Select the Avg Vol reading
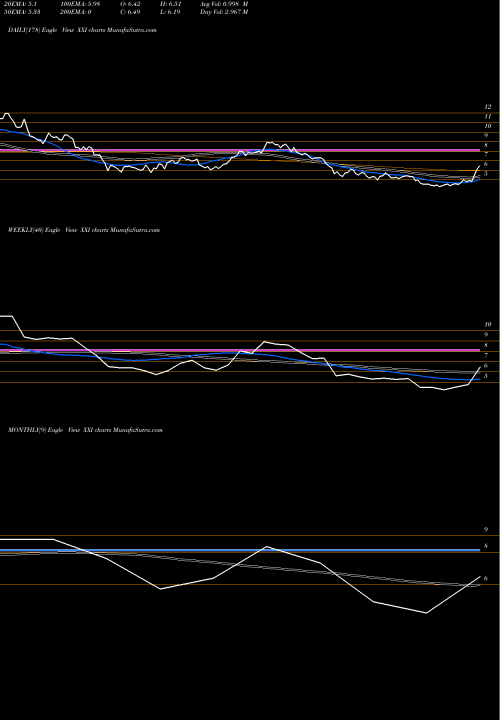The image size is (500, 720). click(224, 4)
